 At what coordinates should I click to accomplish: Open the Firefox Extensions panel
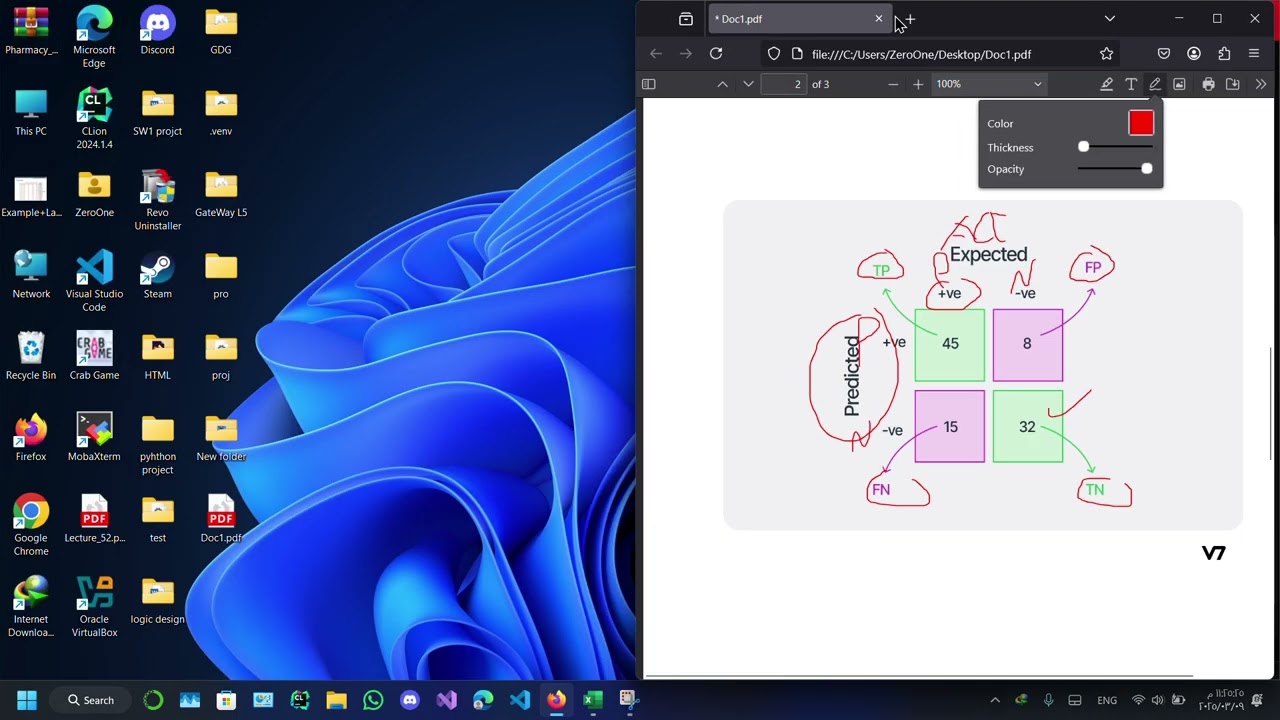(x=1224, y=54)
